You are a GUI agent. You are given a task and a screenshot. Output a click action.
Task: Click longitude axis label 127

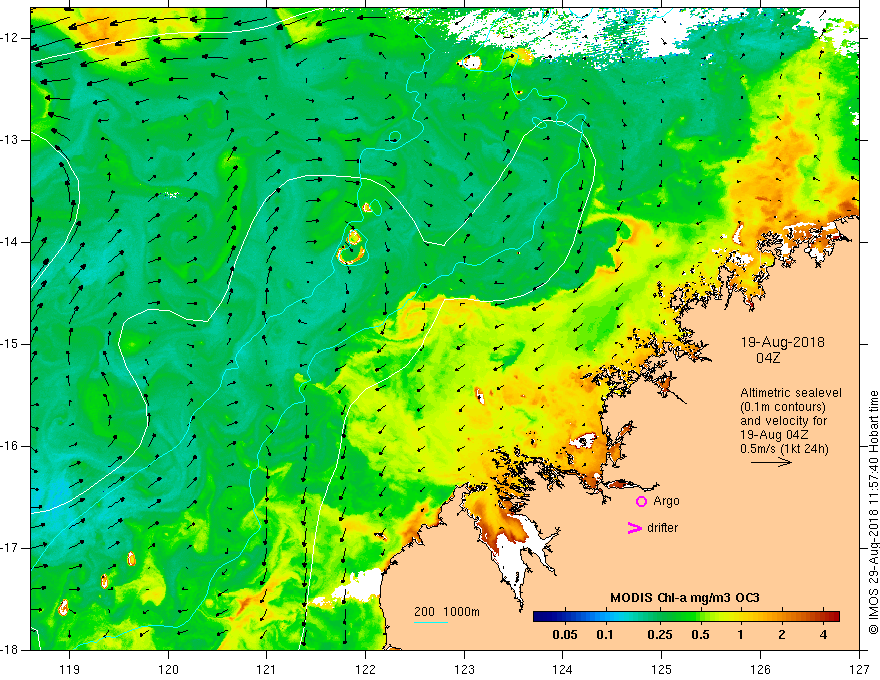tap(859, 669)
